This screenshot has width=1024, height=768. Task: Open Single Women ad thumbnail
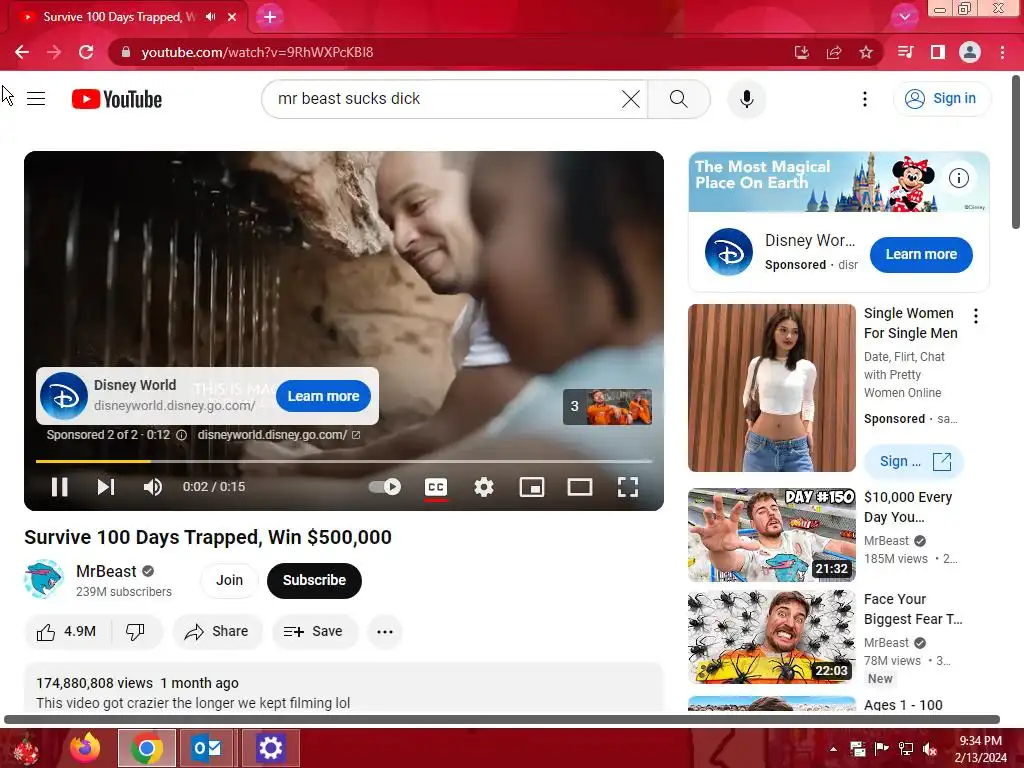pyautogui.click(x=771, y=388)
